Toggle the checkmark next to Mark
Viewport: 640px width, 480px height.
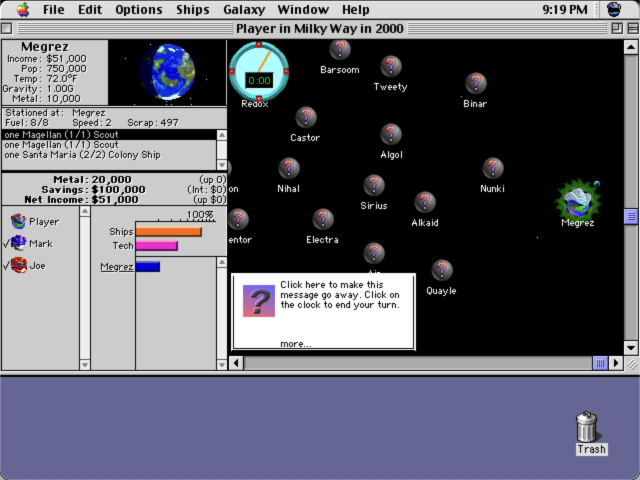[6, 244]
